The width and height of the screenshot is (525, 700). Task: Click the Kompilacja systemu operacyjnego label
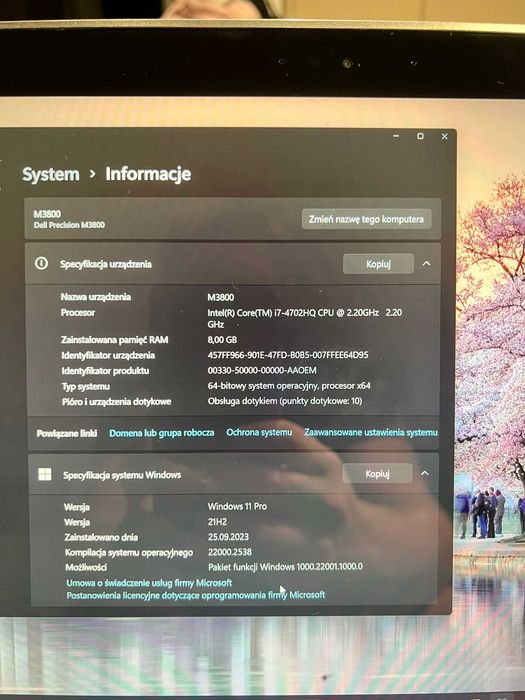129,552
